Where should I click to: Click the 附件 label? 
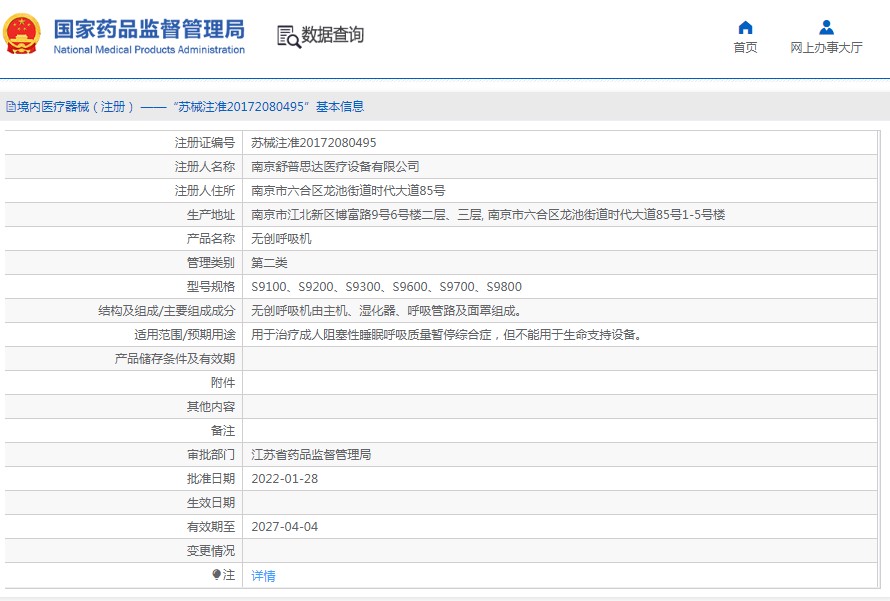click(223, 383)
